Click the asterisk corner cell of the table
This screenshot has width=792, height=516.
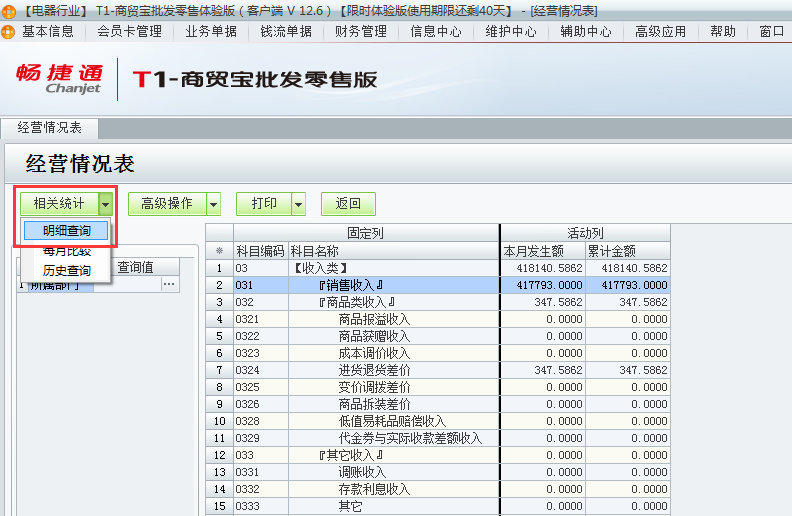click(x=219, y=251)
